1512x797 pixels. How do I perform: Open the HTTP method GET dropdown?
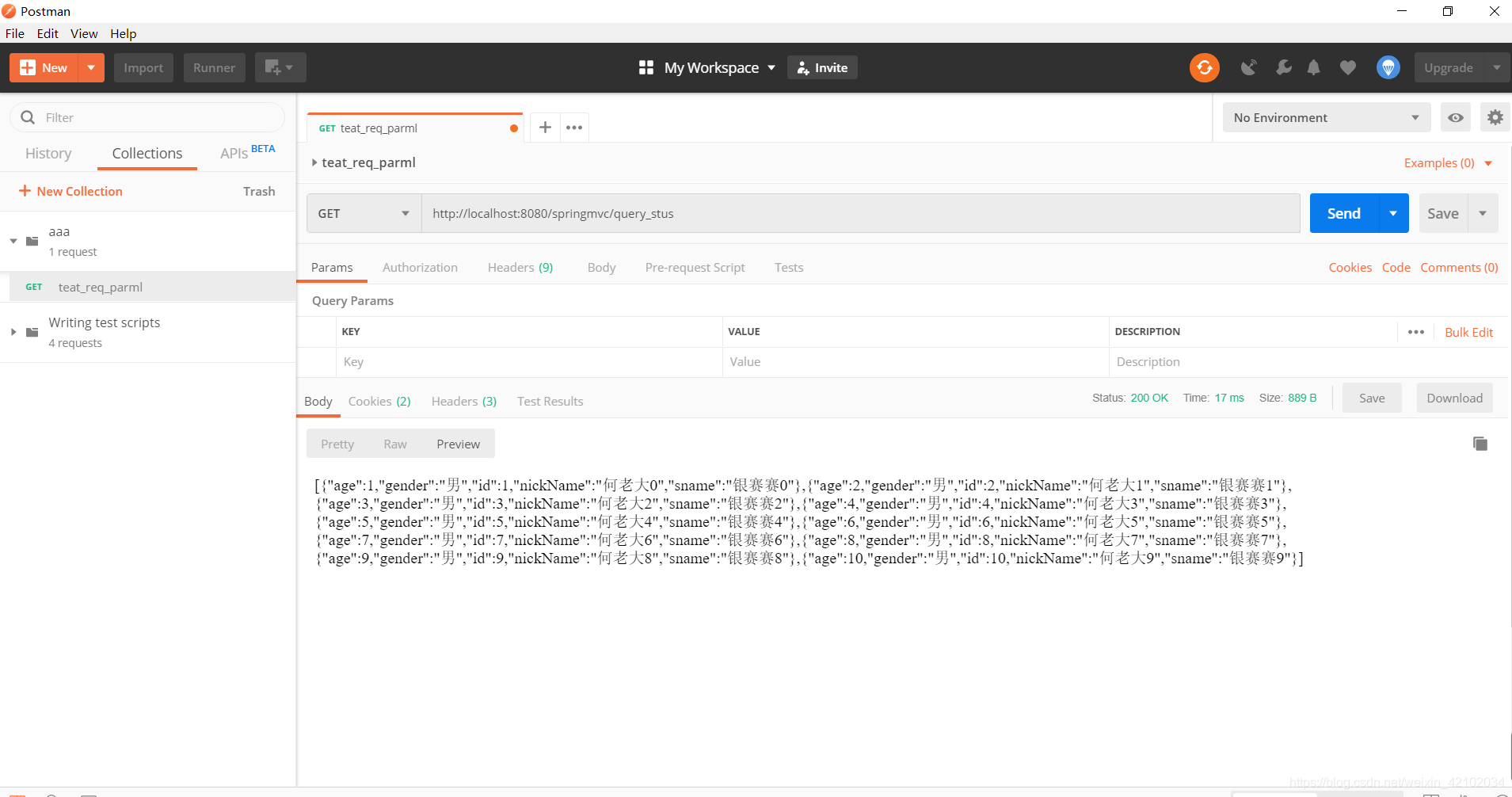click(364, 213)
